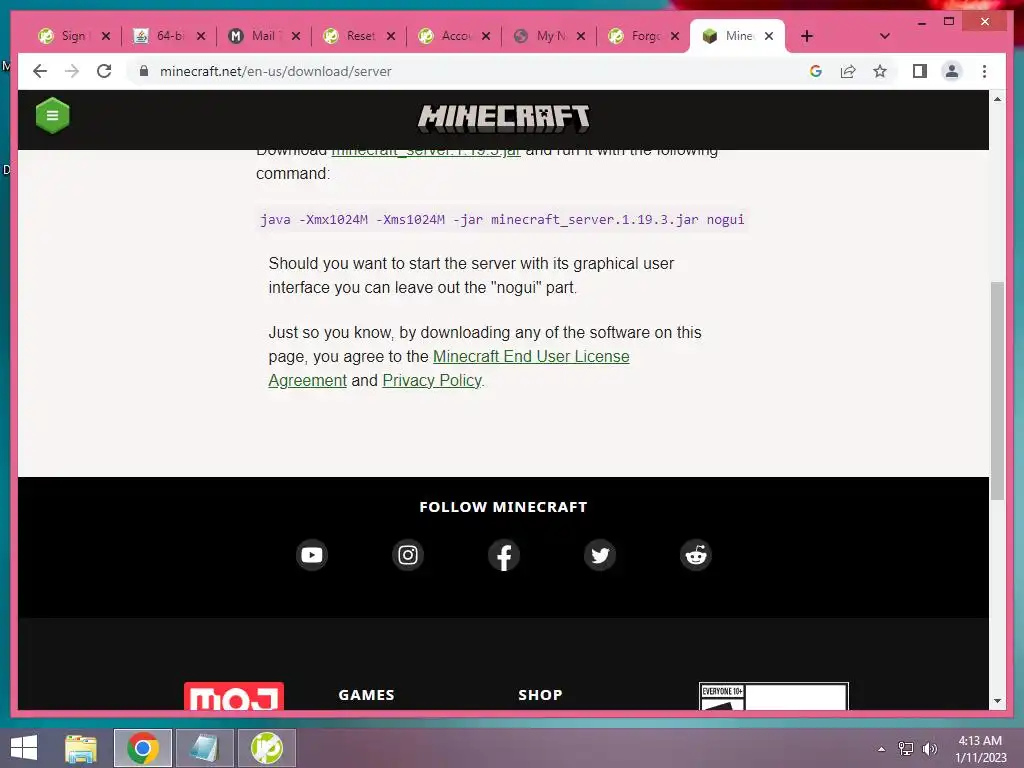The width and height of the screenshot is (1024, 768).
Task: Go back to the previous page
Action: [40, 71]
